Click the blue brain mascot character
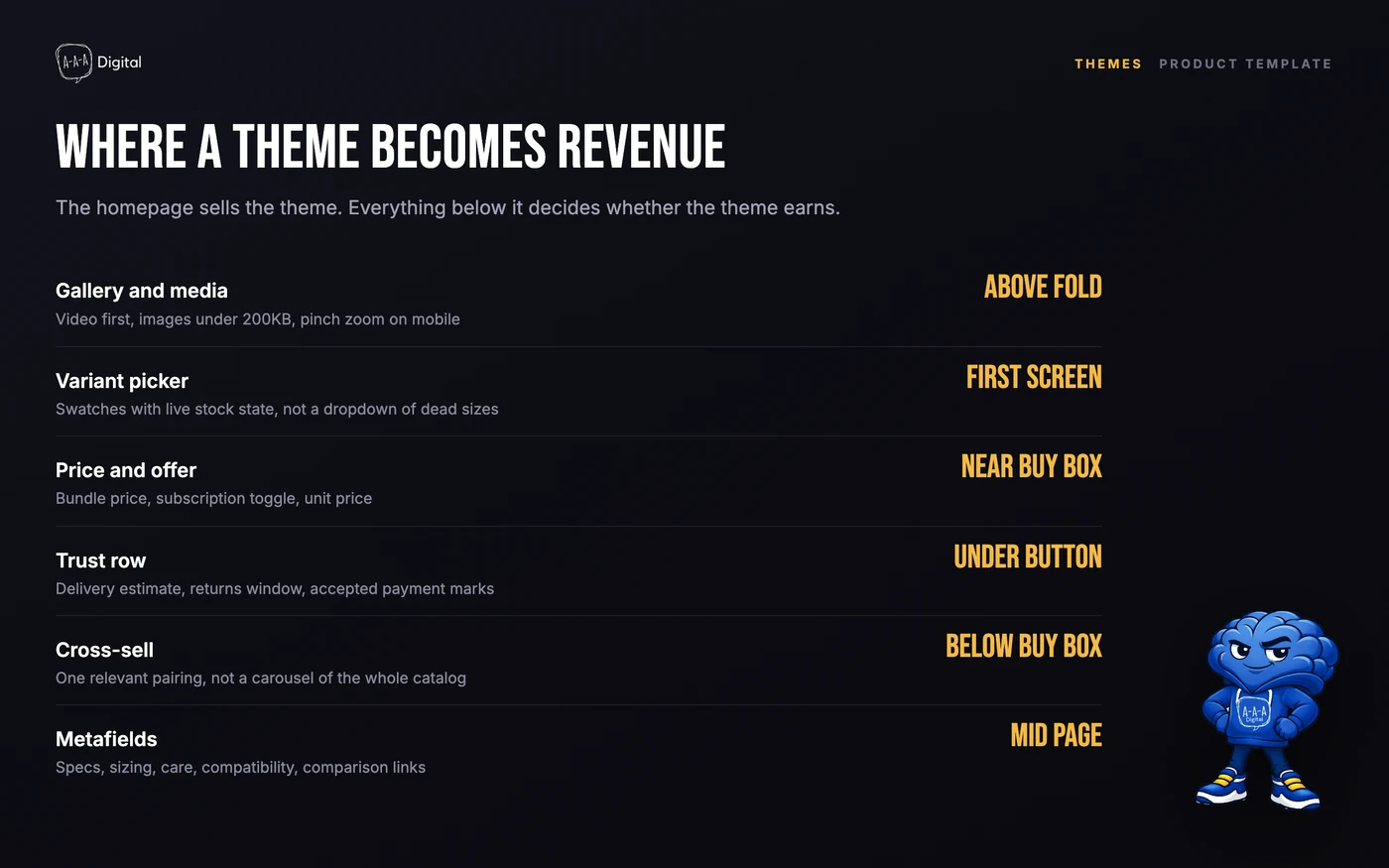 pos(1266,710)
